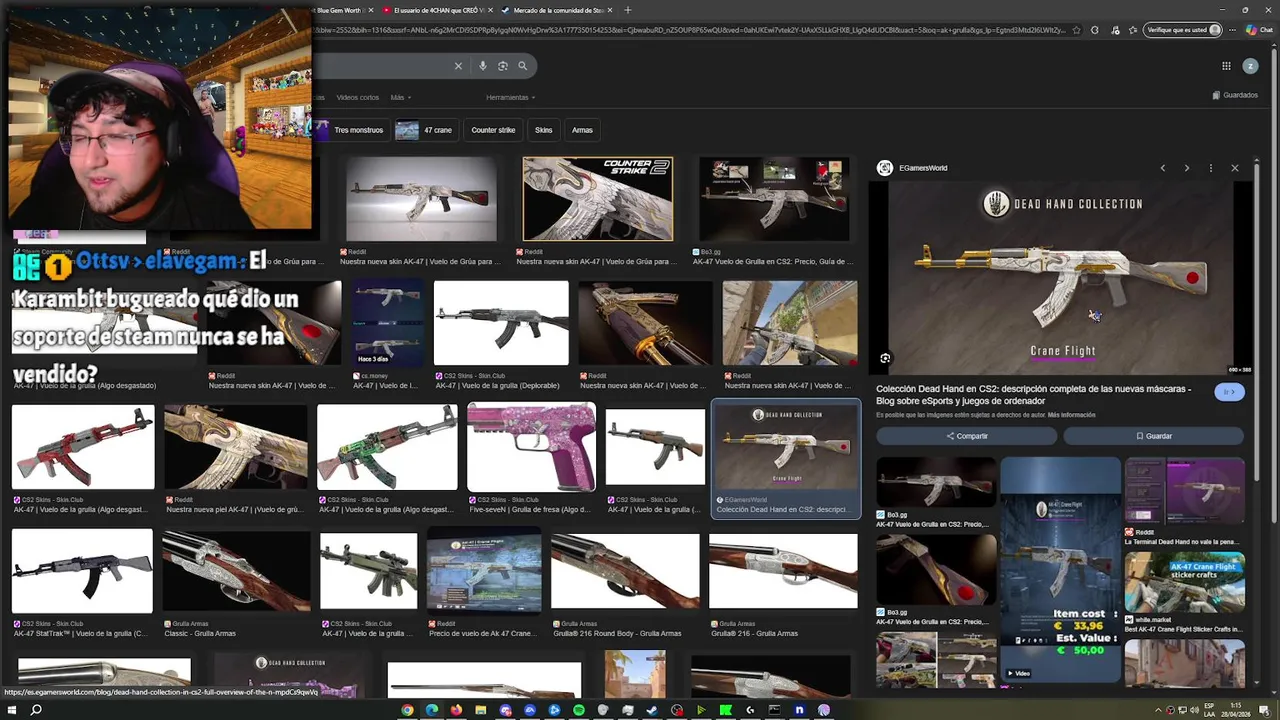Click the 'Compartir' share button

coord(967,436)
